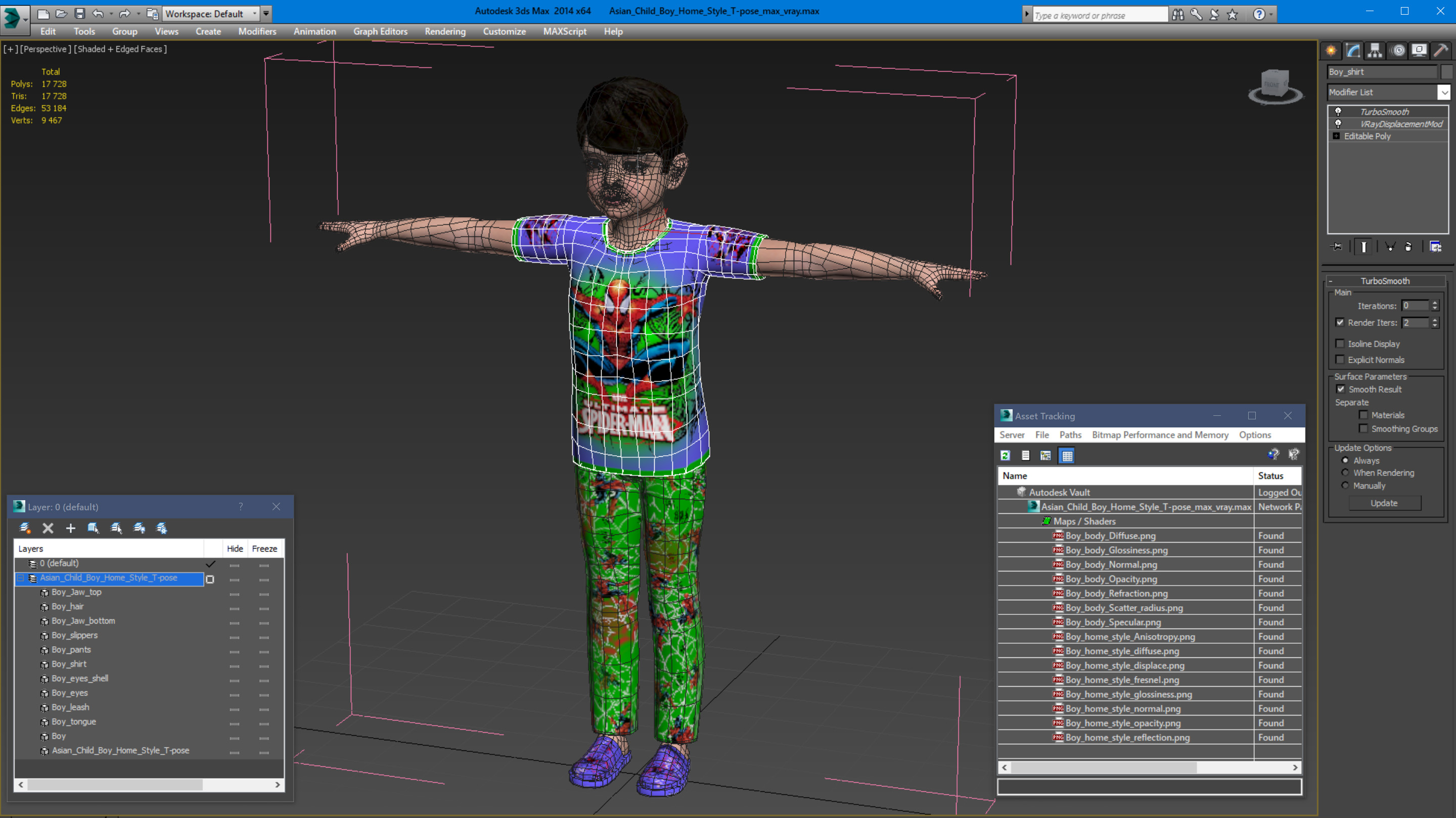
Task: Open the Utilities hammer panel tab
Action: (x=1441, y=51)
